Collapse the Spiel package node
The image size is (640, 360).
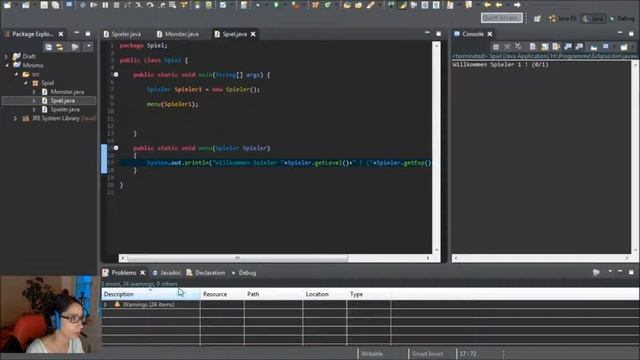(26, 83)
